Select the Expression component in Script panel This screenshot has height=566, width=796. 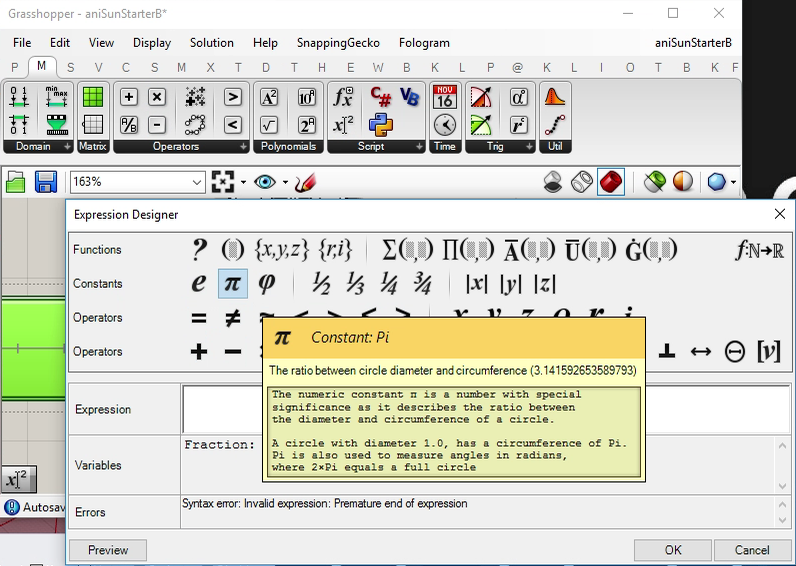pos(343,124)
